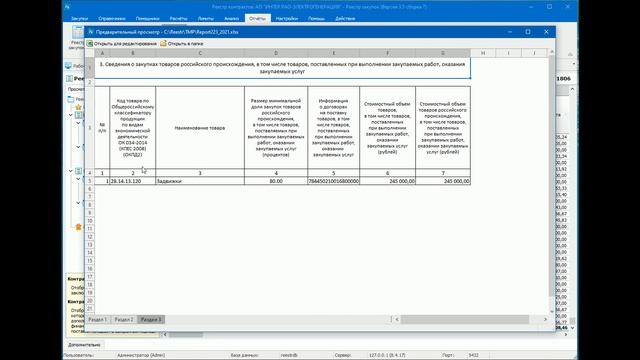Select the Отчёты menu tab

click(x=258, y=18)
